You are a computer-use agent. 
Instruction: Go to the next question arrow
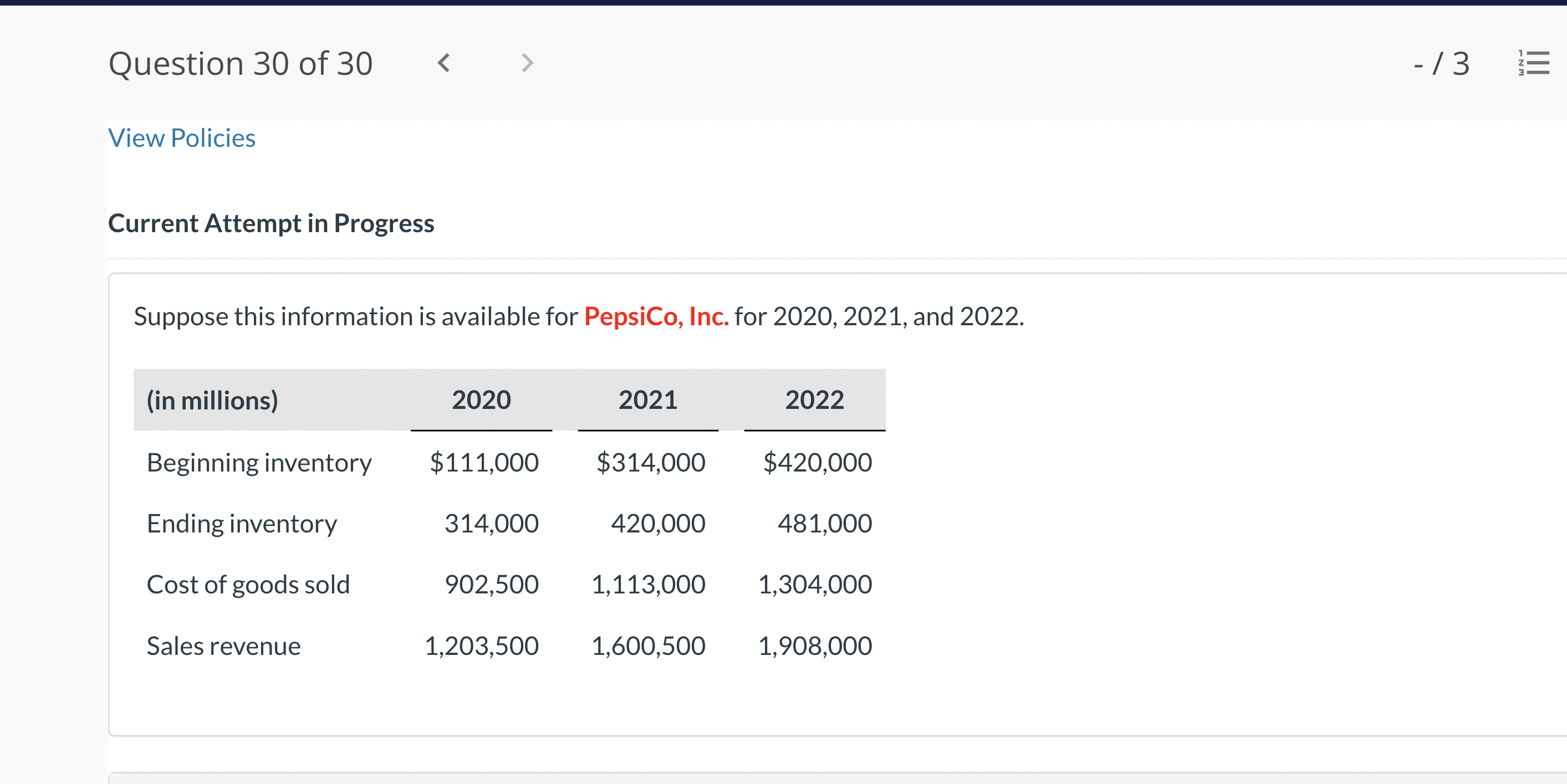coord(527,63)
